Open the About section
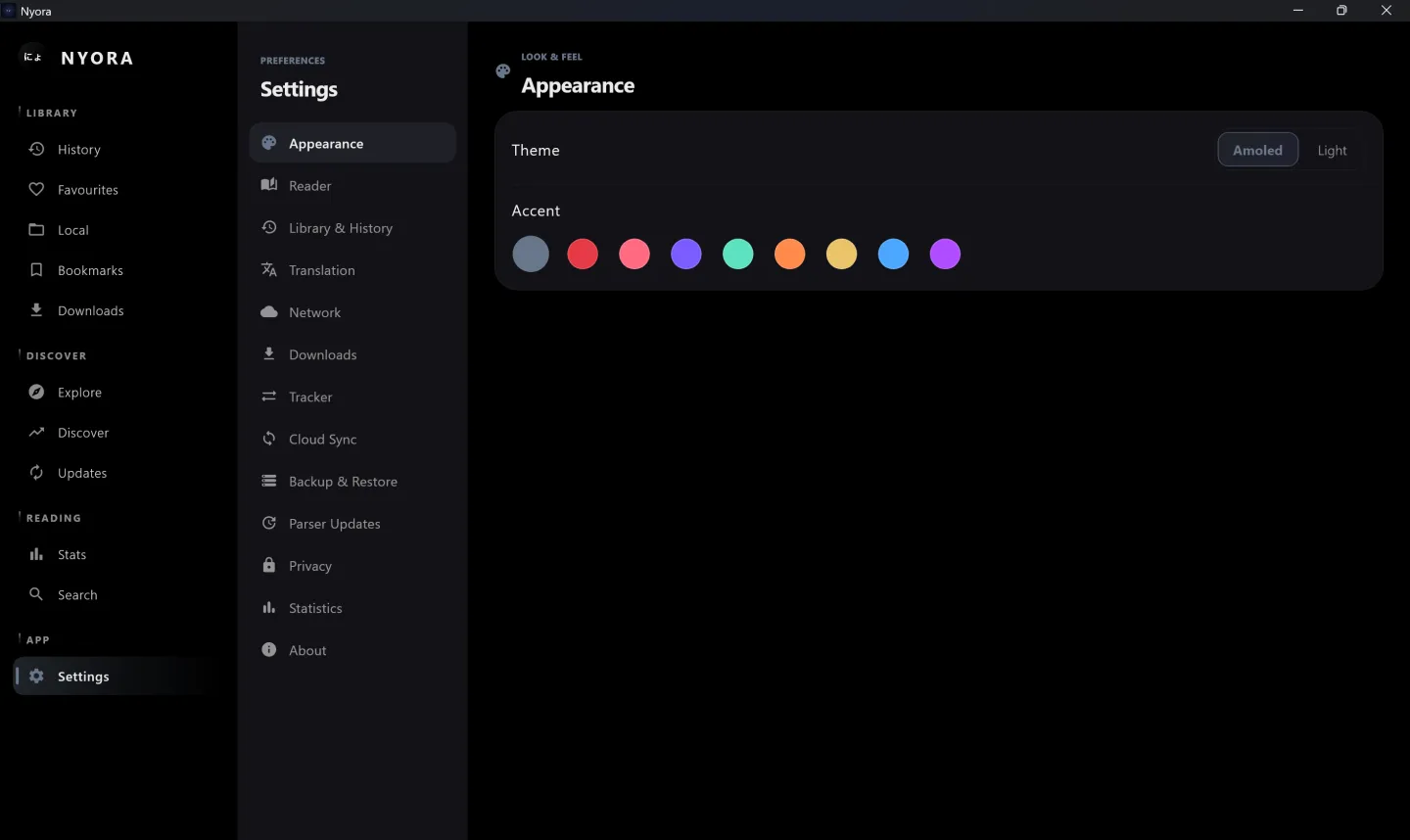 [x=352, y=649]
